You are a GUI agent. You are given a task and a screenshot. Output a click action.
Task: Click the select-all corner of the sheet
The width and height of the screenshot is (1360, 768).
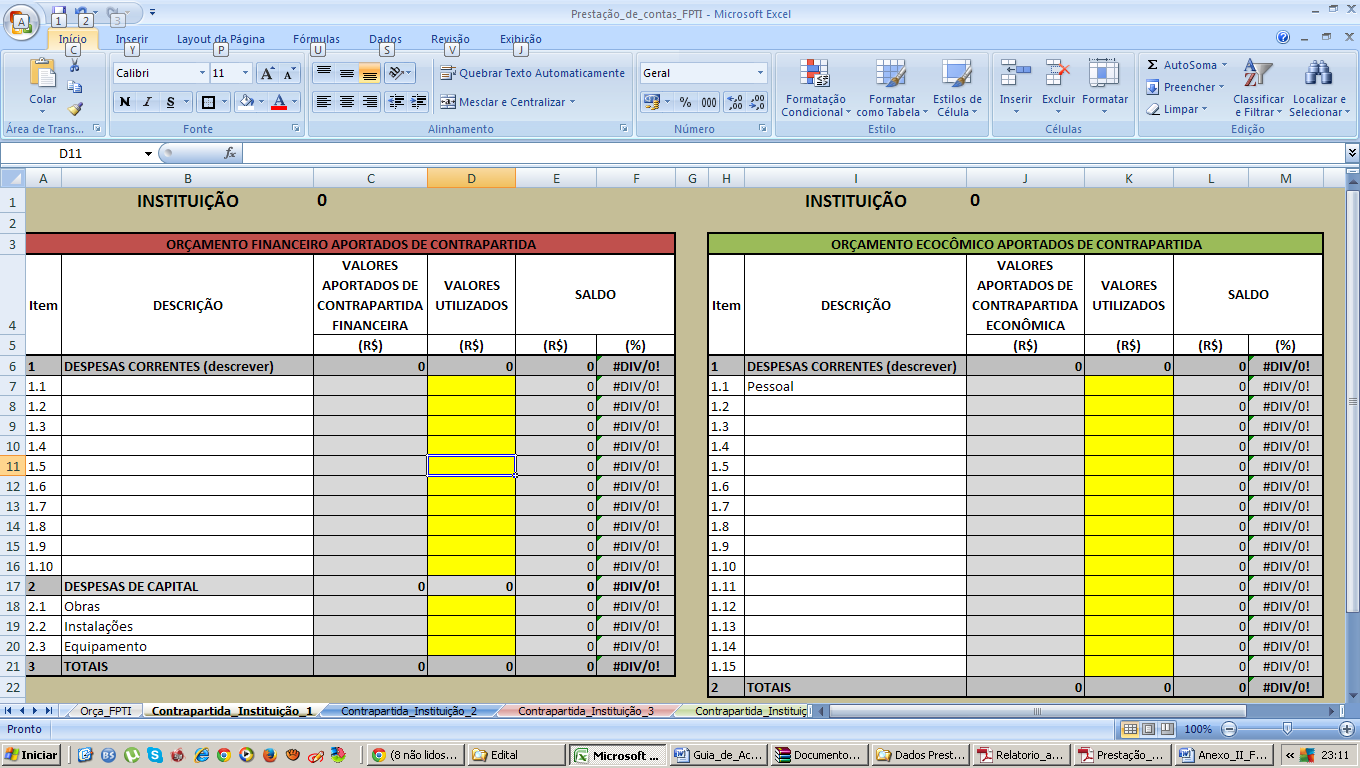point(12,178)
